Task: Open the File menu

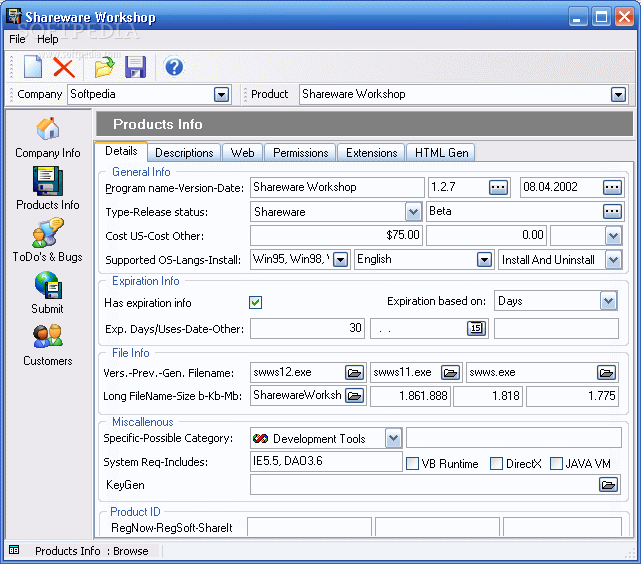Action: [17, 39]
